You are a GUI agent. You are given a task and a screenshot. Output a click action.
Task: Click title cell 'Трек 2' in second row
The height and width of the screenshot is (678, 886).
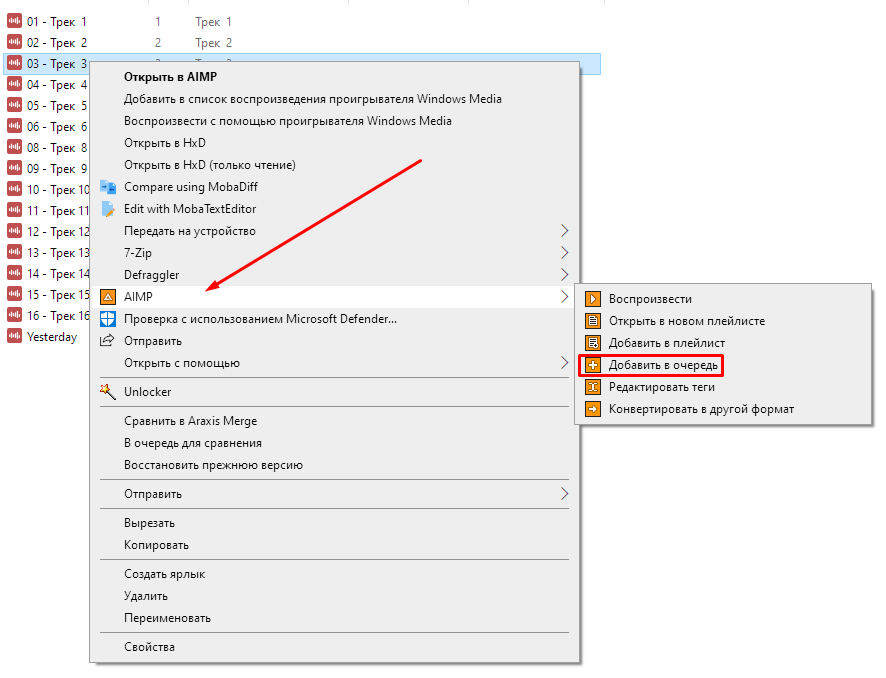(x=213, y=42)
